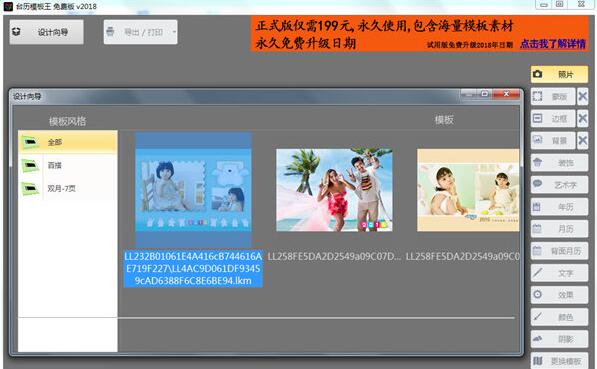Select the 双月-7页 template style

tap(68, 188)
